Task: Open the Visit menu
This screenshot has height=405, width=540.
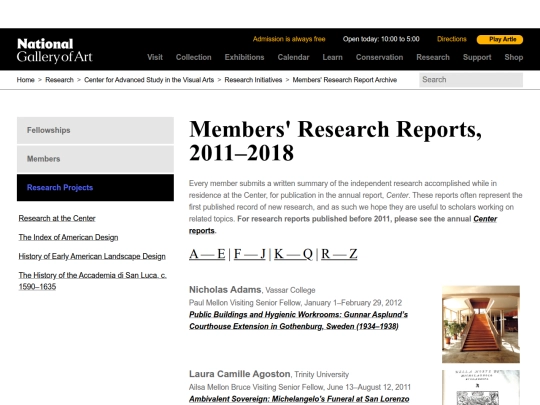Action: tap(155, 57)
